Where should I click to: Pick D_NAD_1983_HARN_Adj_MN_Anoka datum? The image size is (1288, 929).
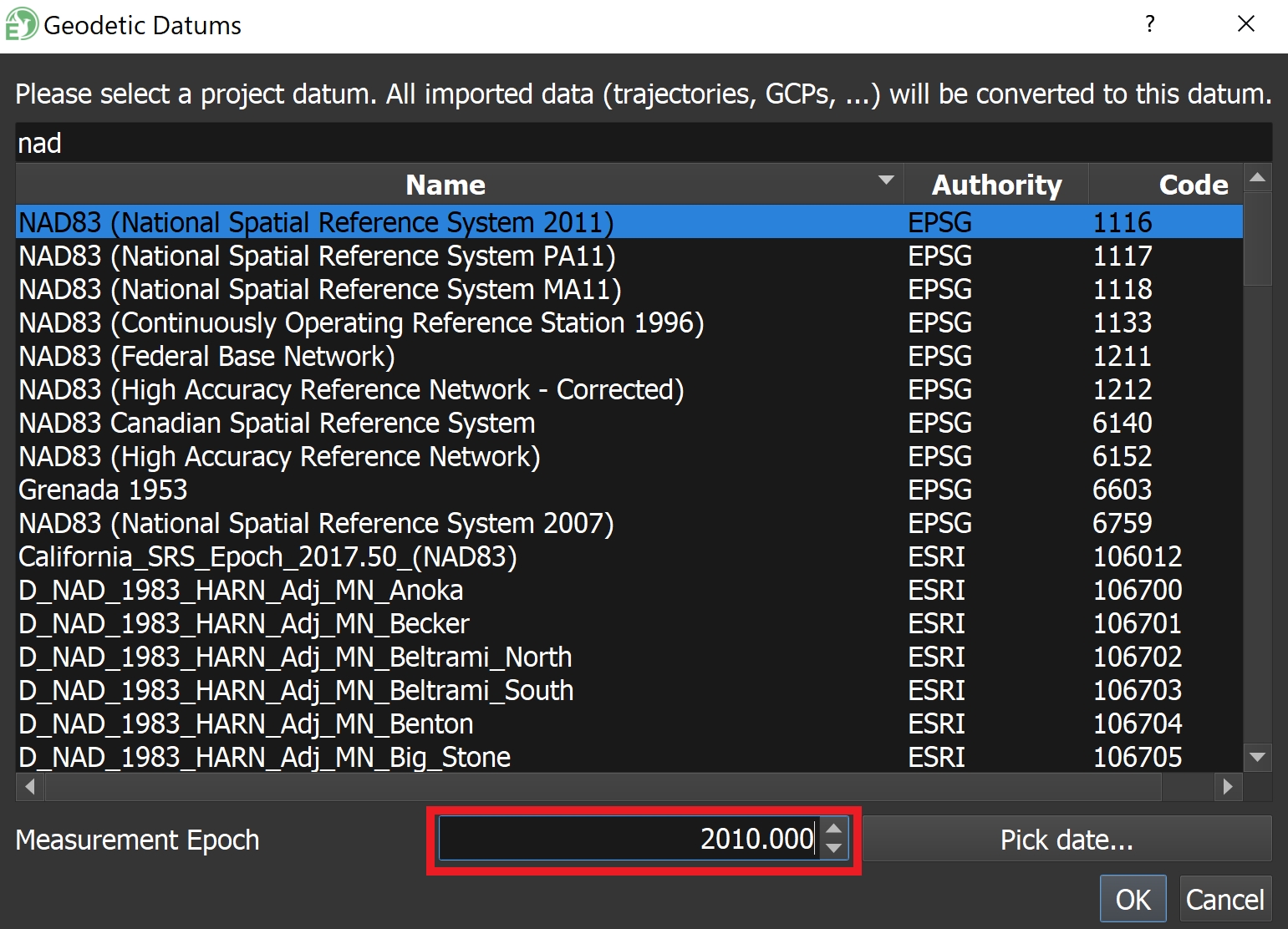point(241,591)
